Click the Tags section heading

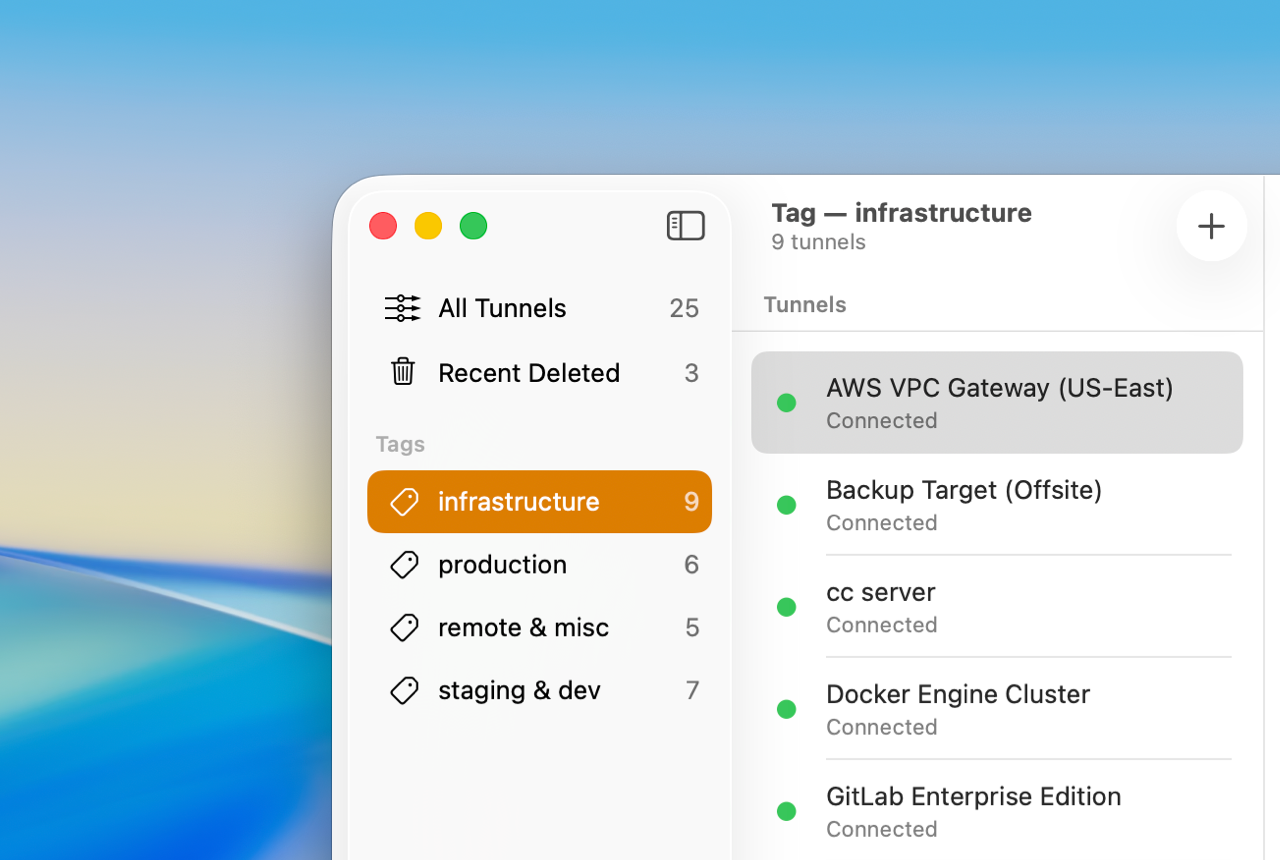pyautogui.click(x=400, y=444)
